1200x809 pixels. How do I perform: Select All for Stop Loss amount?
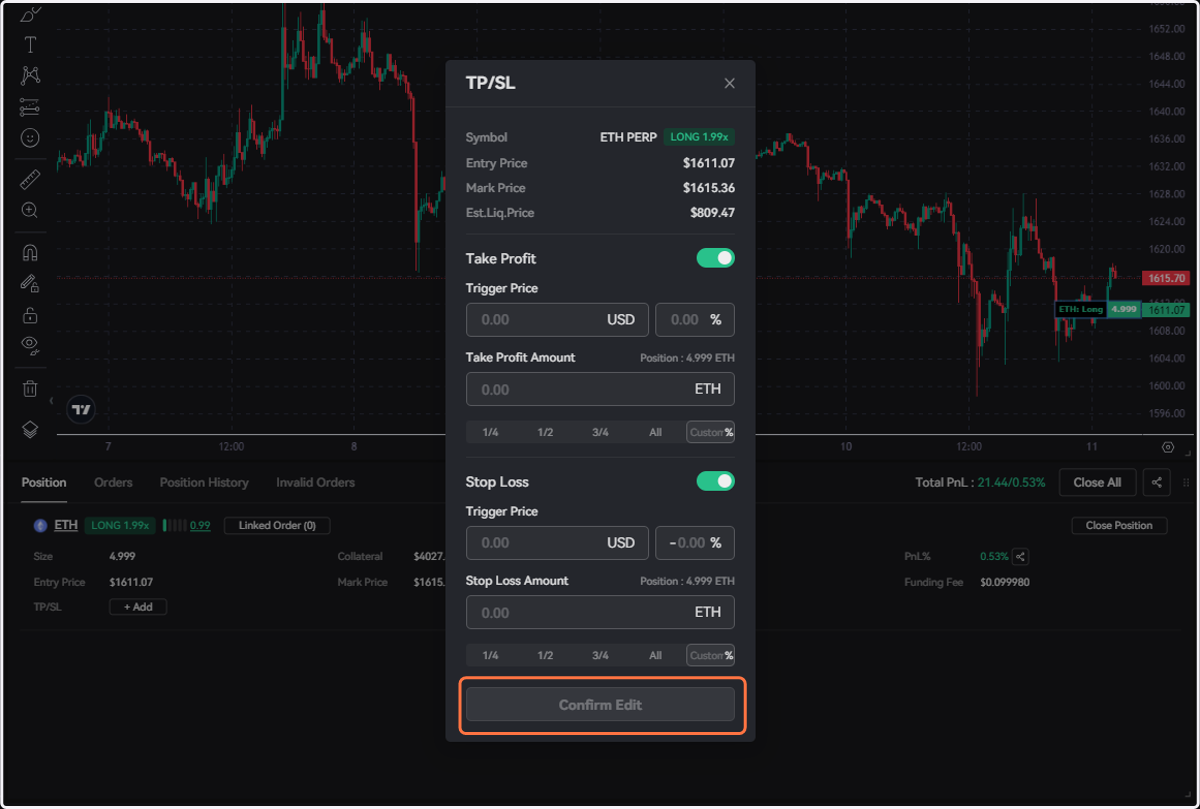click(655, 655)
